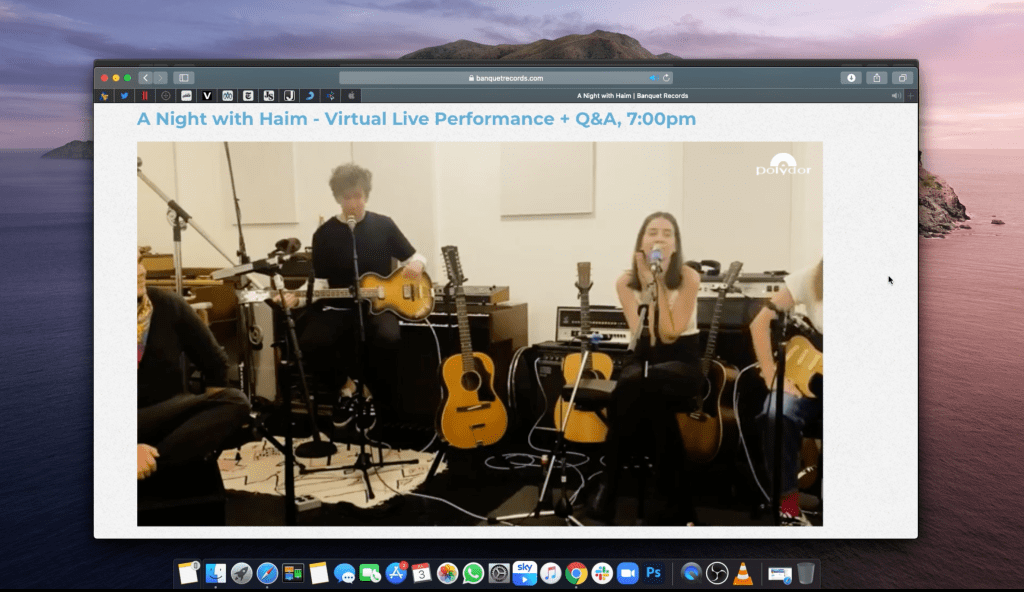1024x592 pixels.
Task: Select the 'A Night with Haim' tab
Action: (x=632, y=96)
